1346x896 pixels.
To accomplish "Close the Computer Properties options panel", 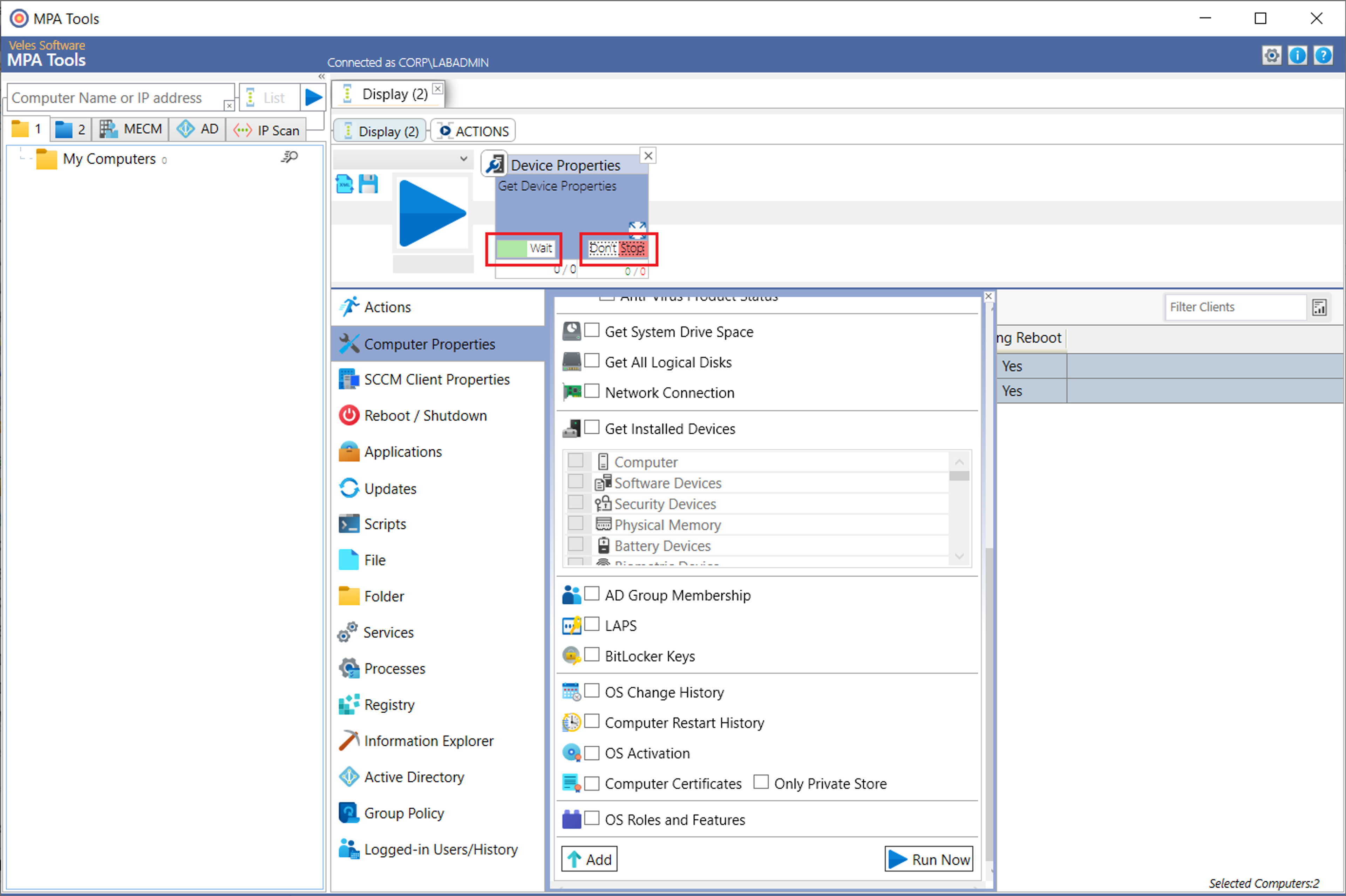I will pos(988,297).
